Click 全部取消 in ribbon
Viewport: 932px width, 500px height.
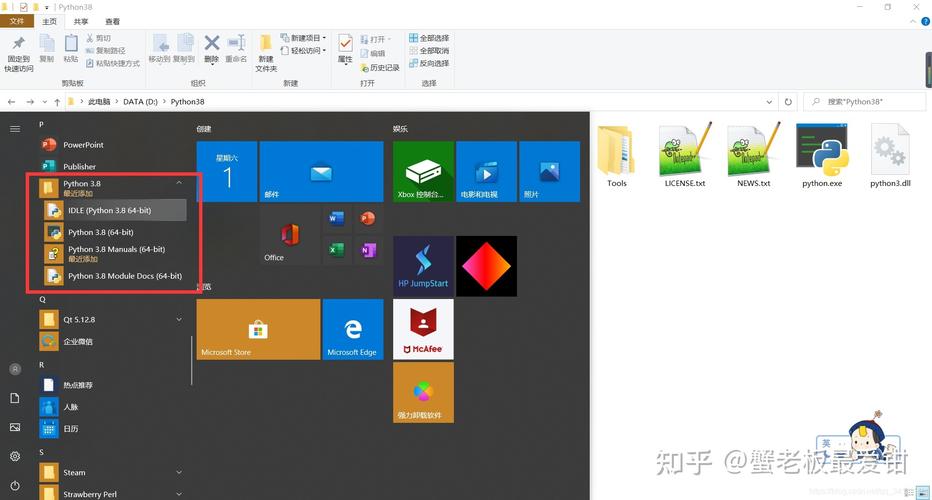point(429,51)
